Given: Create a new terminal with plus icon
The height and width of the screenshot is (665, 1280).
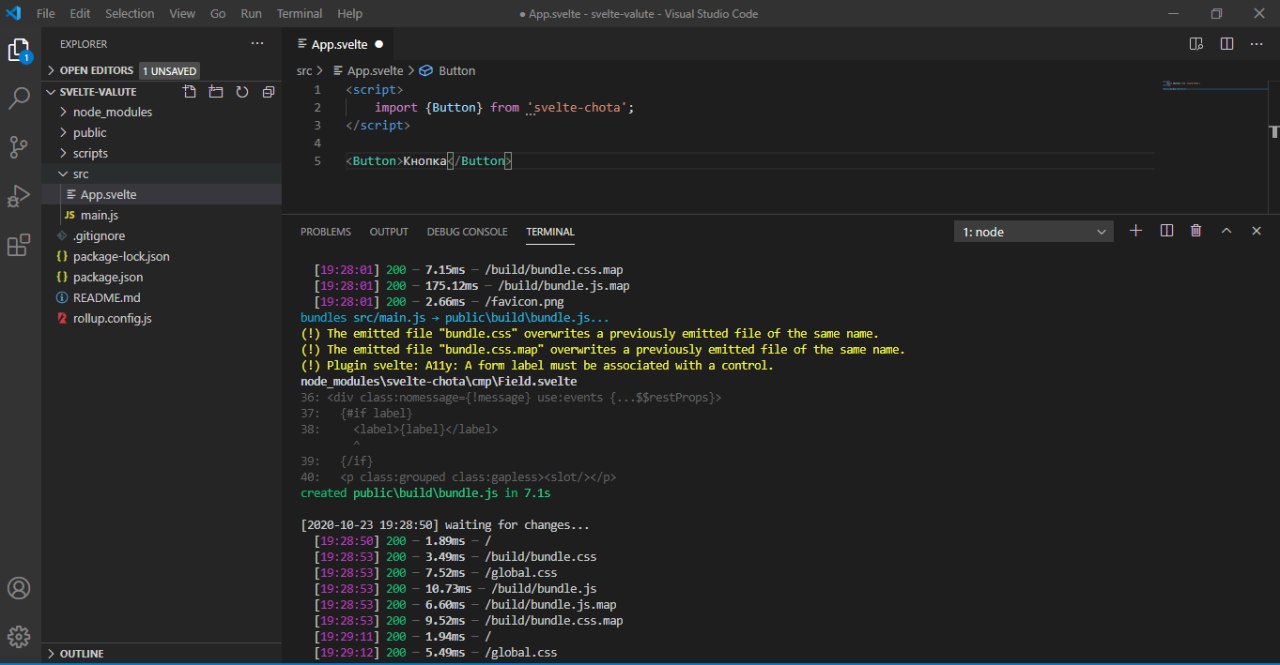Looking at the screenshot, I should coord(1135,231).
